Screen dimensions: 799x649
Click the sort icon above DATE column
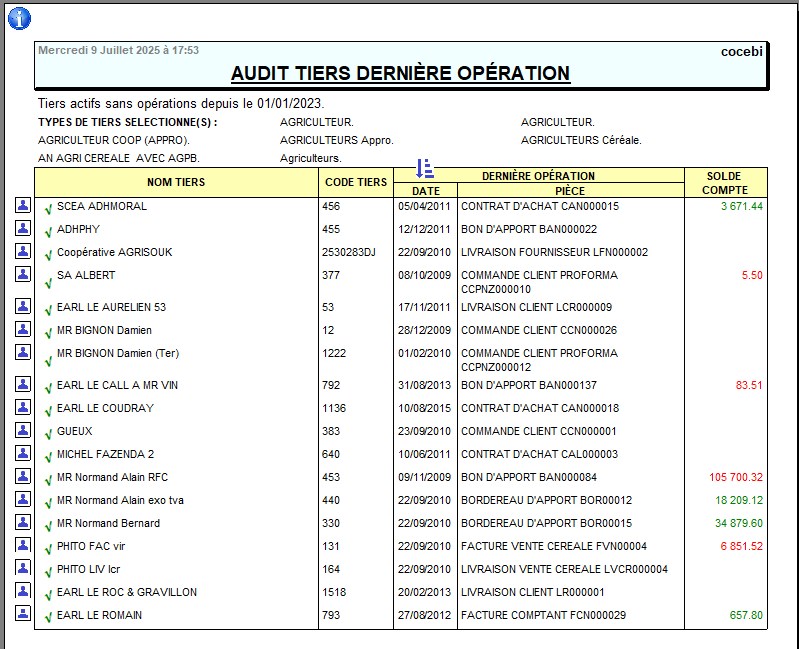coord(425,168)
